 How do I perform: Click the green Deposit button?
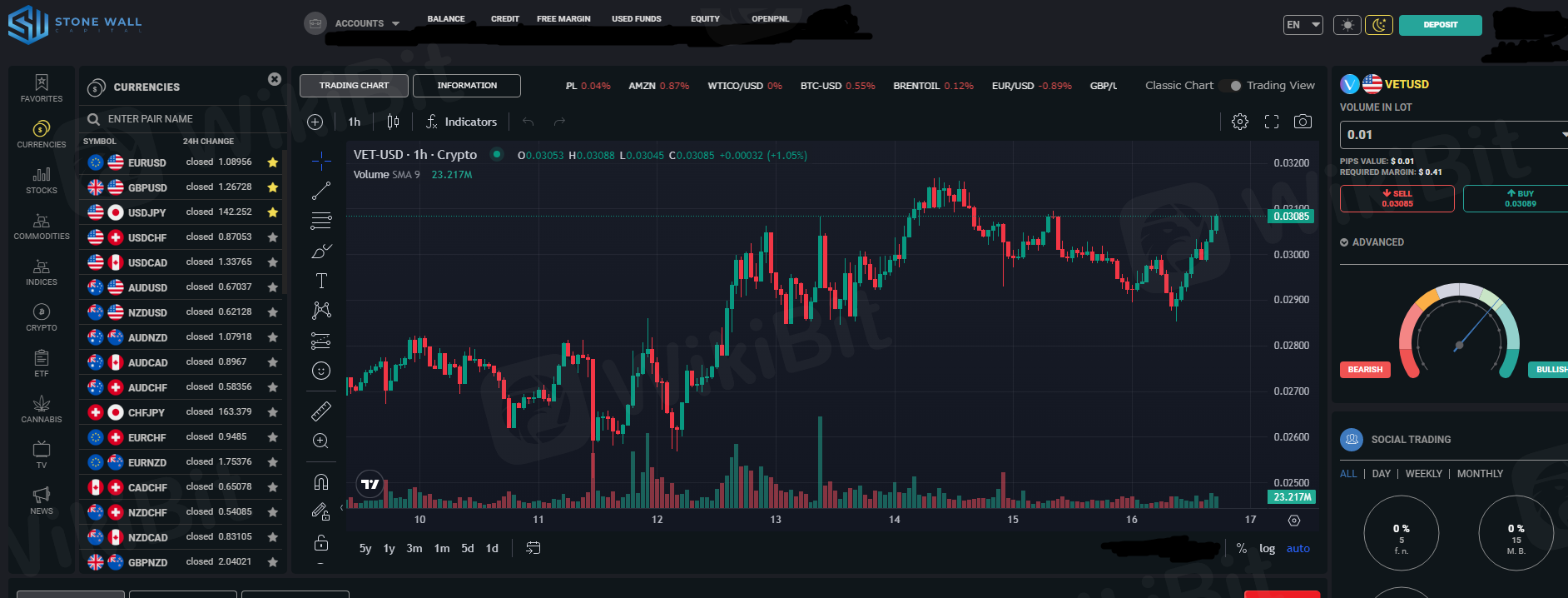coord(1440,25)
